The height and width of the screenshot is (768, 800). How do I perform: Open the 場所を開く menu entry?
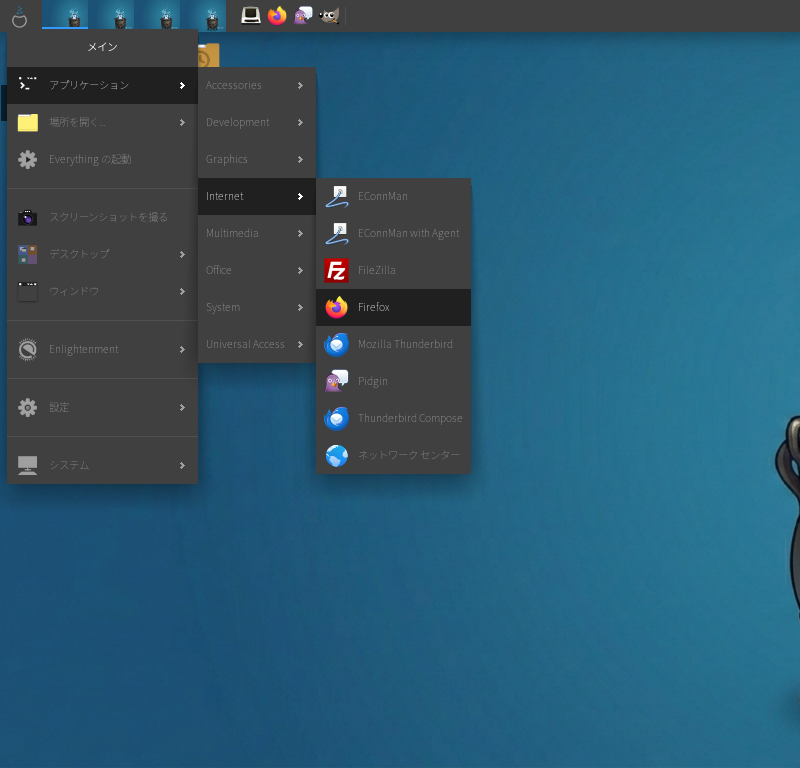click(x=103, y=122)
